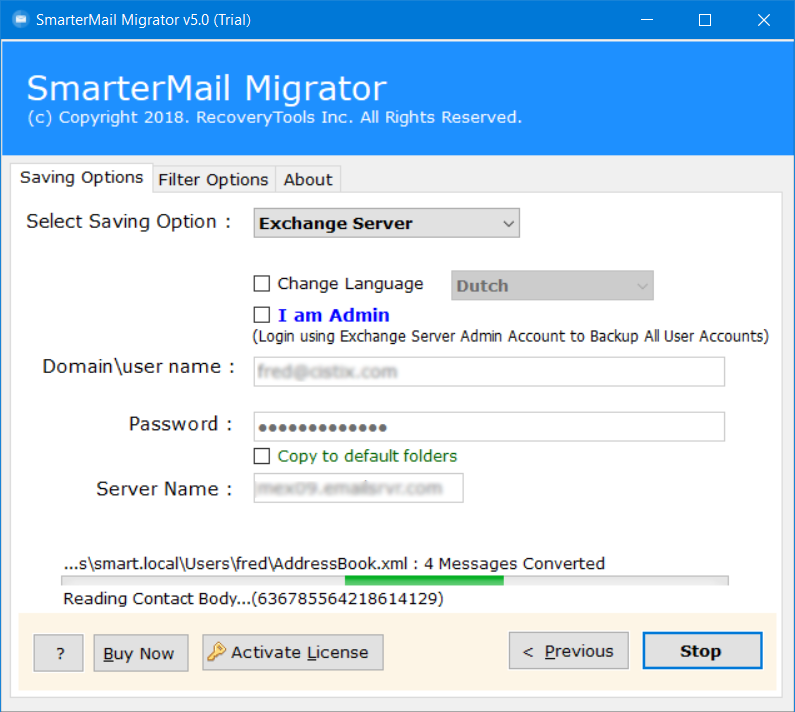The image size is (795, 712).
Task: Click the '4 Messages Converted' status text
Action: [514, 563]
